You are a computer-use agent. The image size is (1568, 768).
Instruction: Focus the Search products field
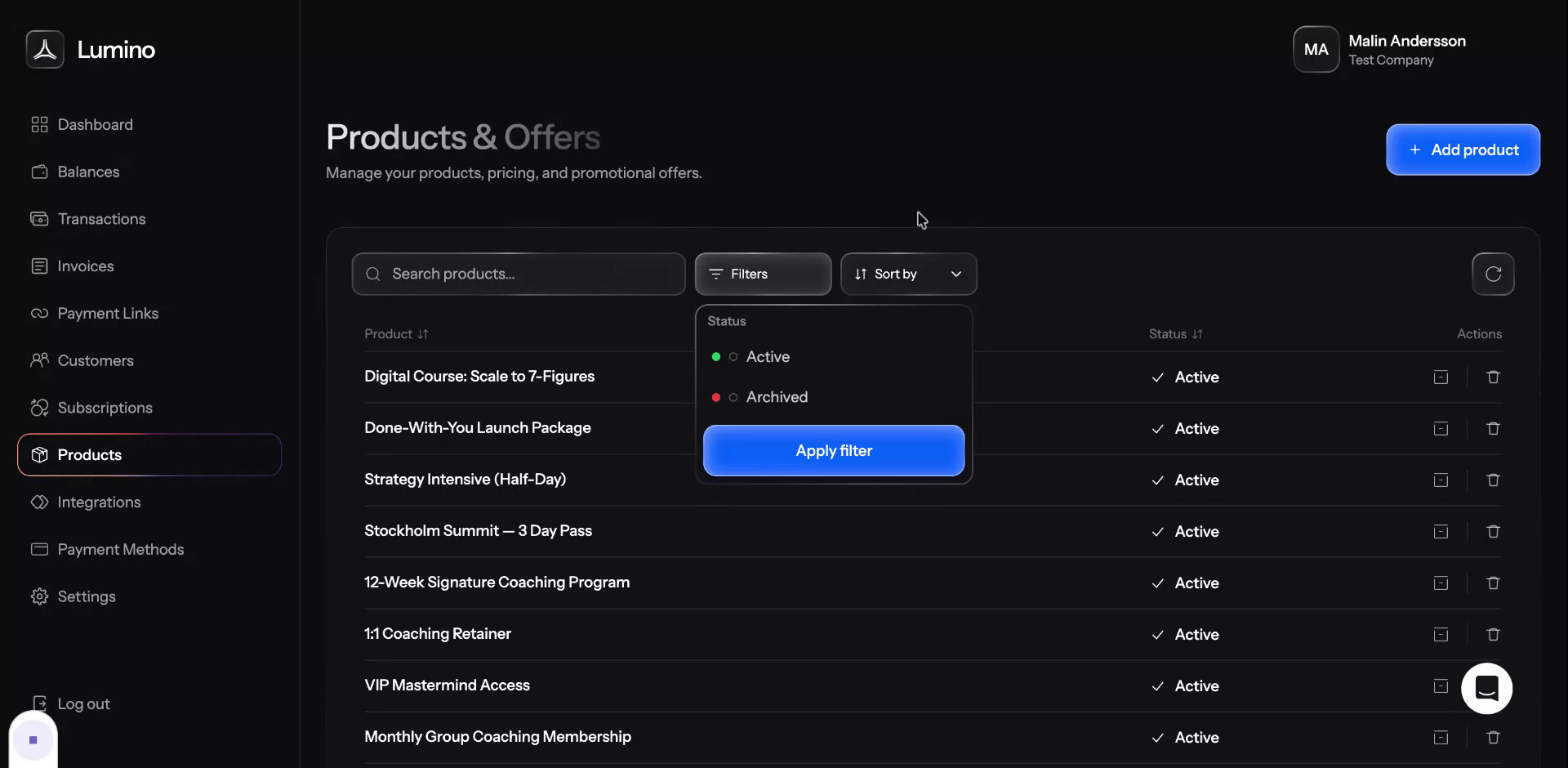tap(519, 275)
